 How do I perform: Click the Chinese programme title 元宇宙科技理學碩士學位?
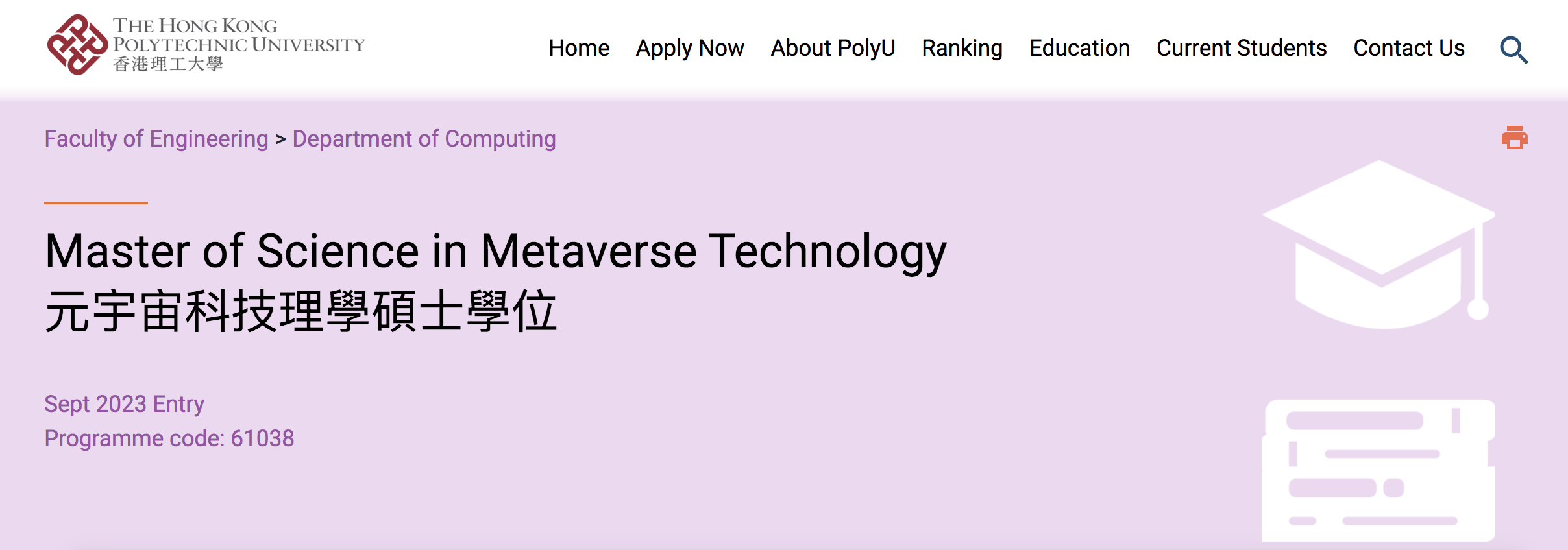pos(300,311)
